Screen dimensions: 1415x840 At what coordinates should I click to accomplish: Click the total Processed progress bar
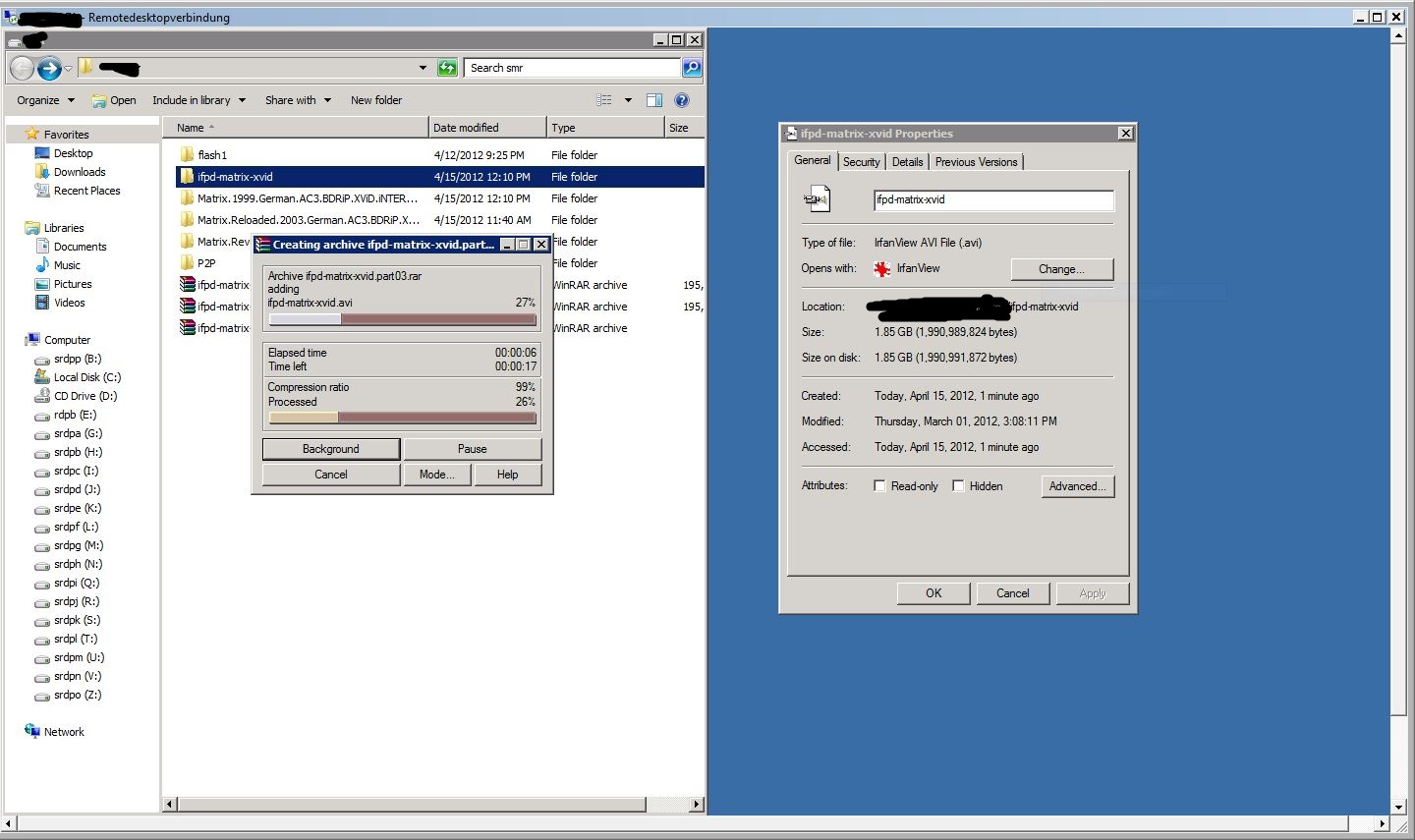[403, 419]
